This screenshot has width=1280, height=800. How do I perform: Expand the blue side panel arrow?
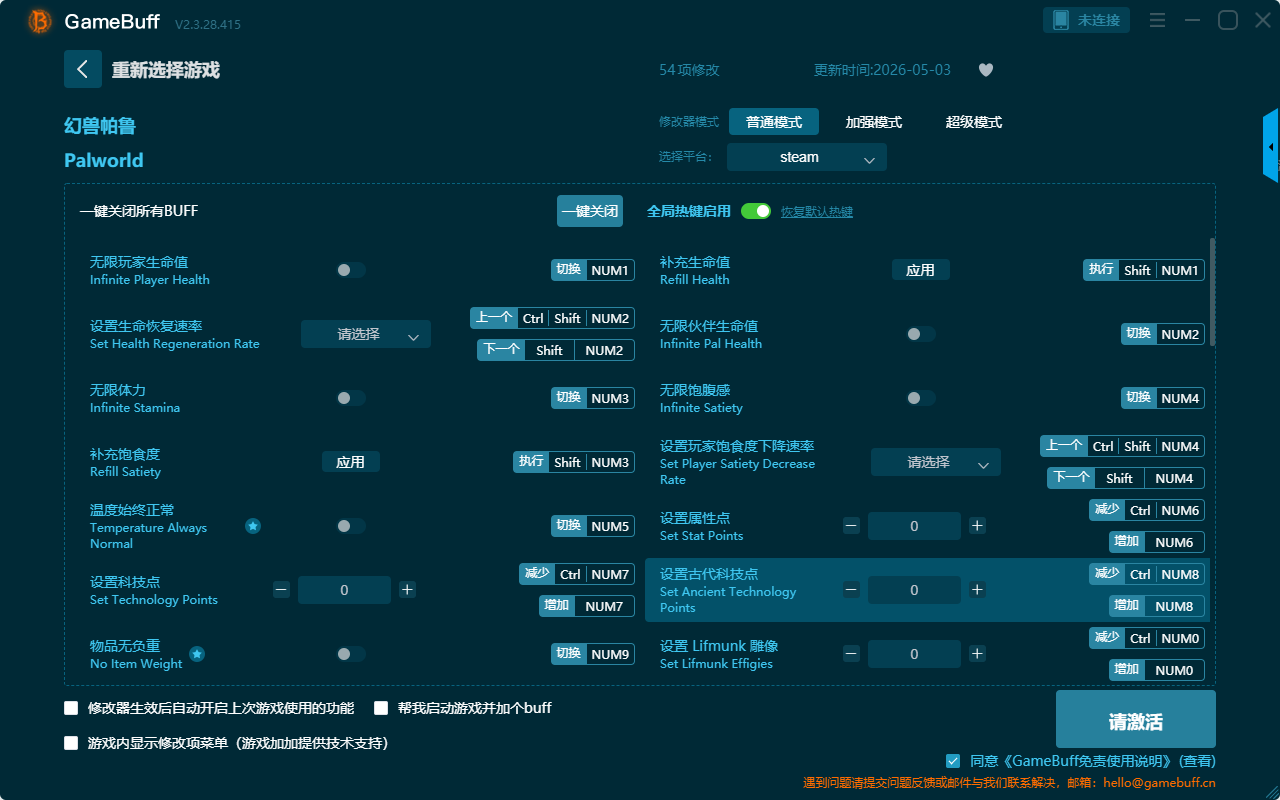point(1271,146)
